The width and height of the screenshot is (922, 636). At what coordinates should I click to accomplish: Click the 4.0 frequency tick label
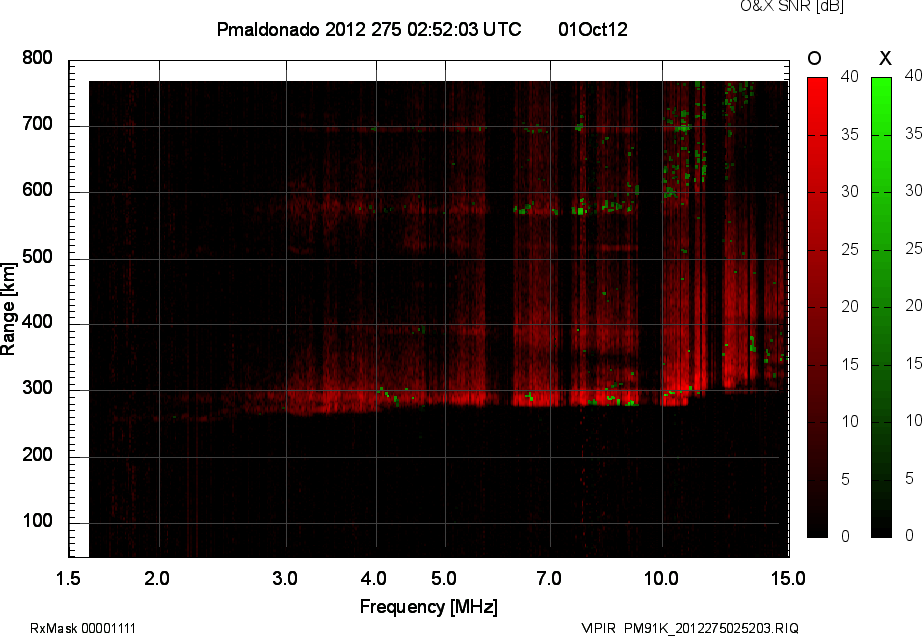(373, 578)
